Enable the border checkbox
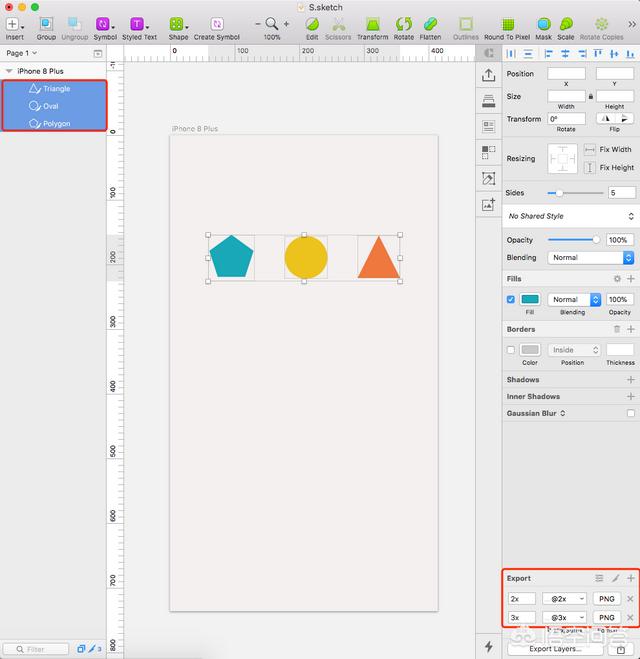640x659 pixels. tap(511, 350)
